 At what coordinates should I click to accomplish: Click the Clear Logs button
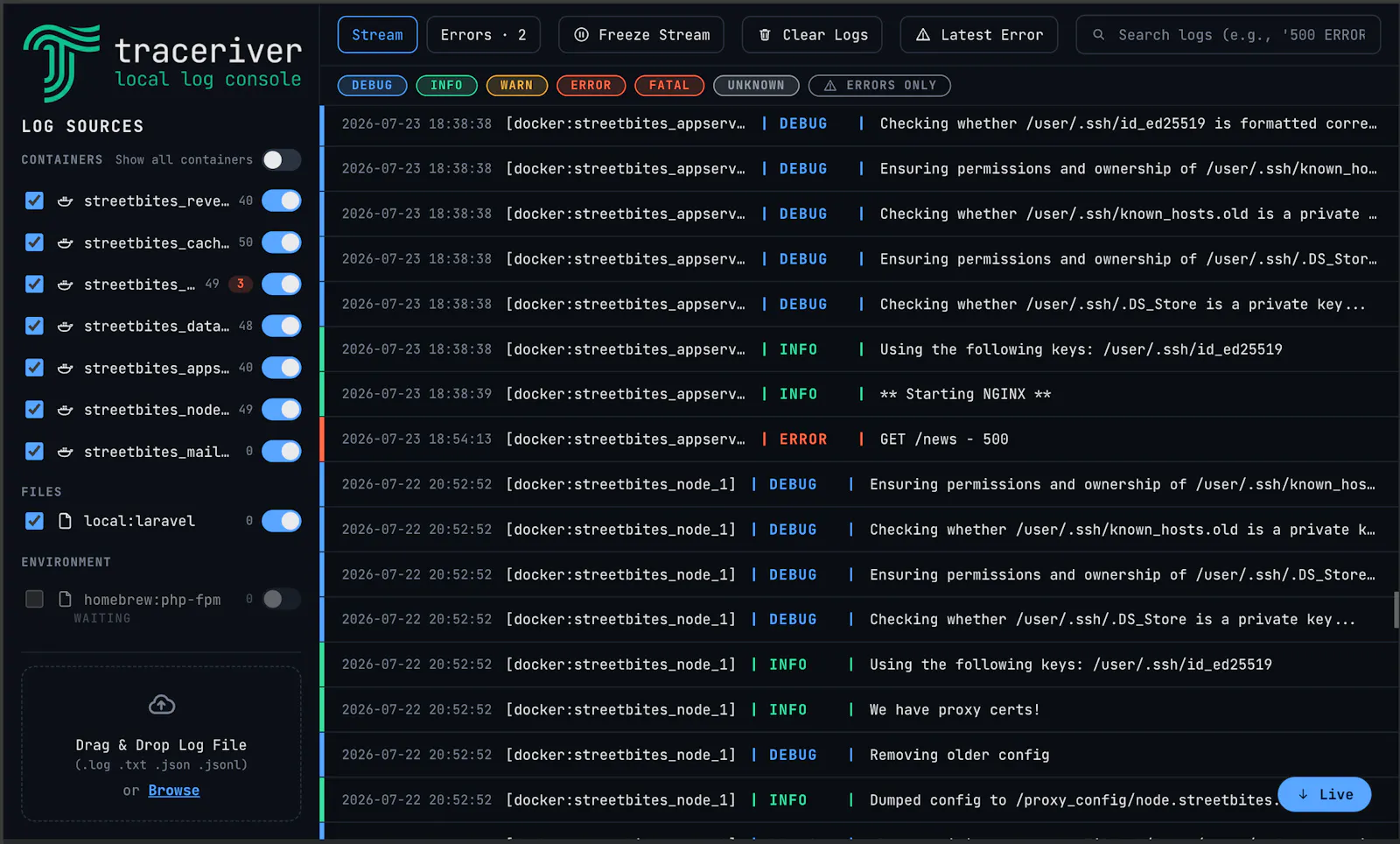[x=812, y=35]
